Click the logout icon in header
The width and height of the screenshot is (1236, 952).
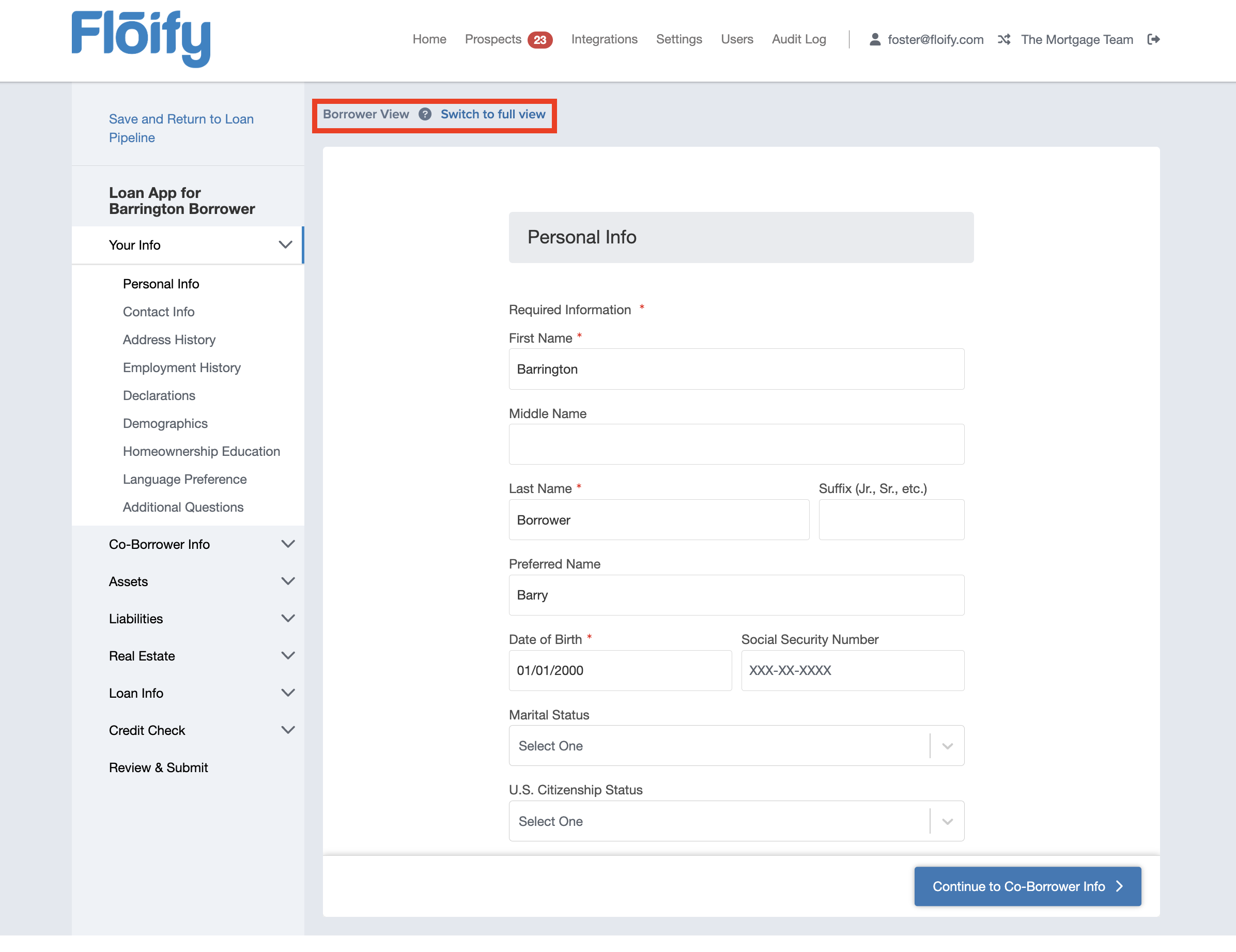click(1153, 39)
